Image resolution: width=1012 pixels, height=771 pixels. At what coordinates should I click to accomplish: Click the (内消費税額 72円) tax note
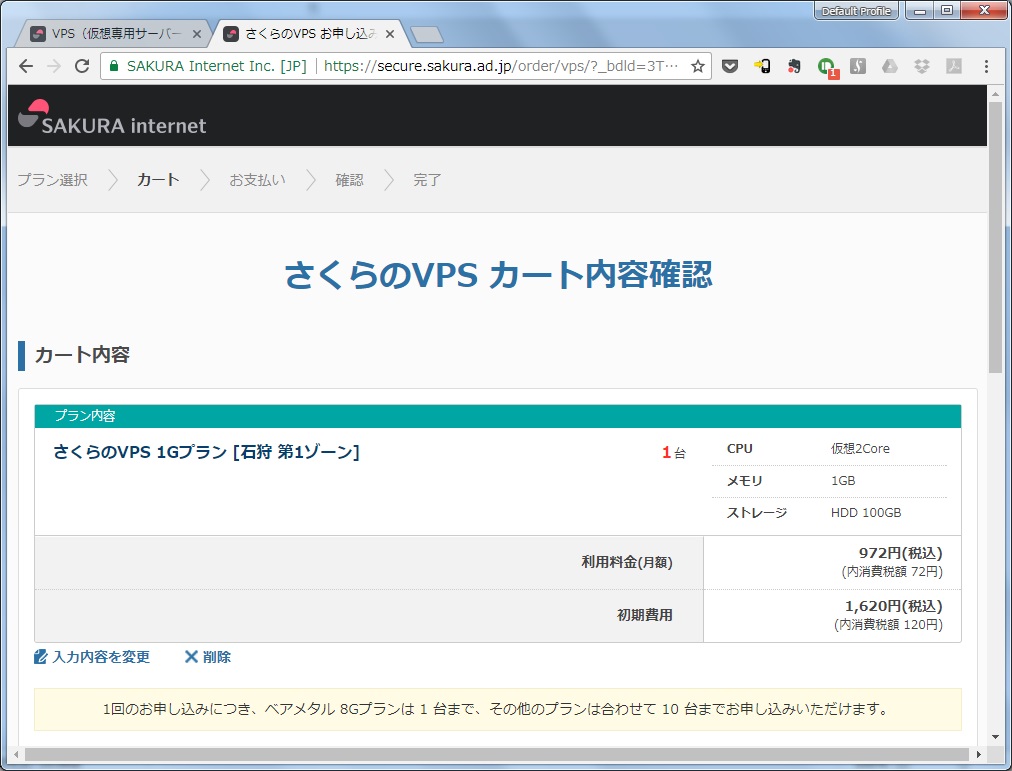(892, 572)
